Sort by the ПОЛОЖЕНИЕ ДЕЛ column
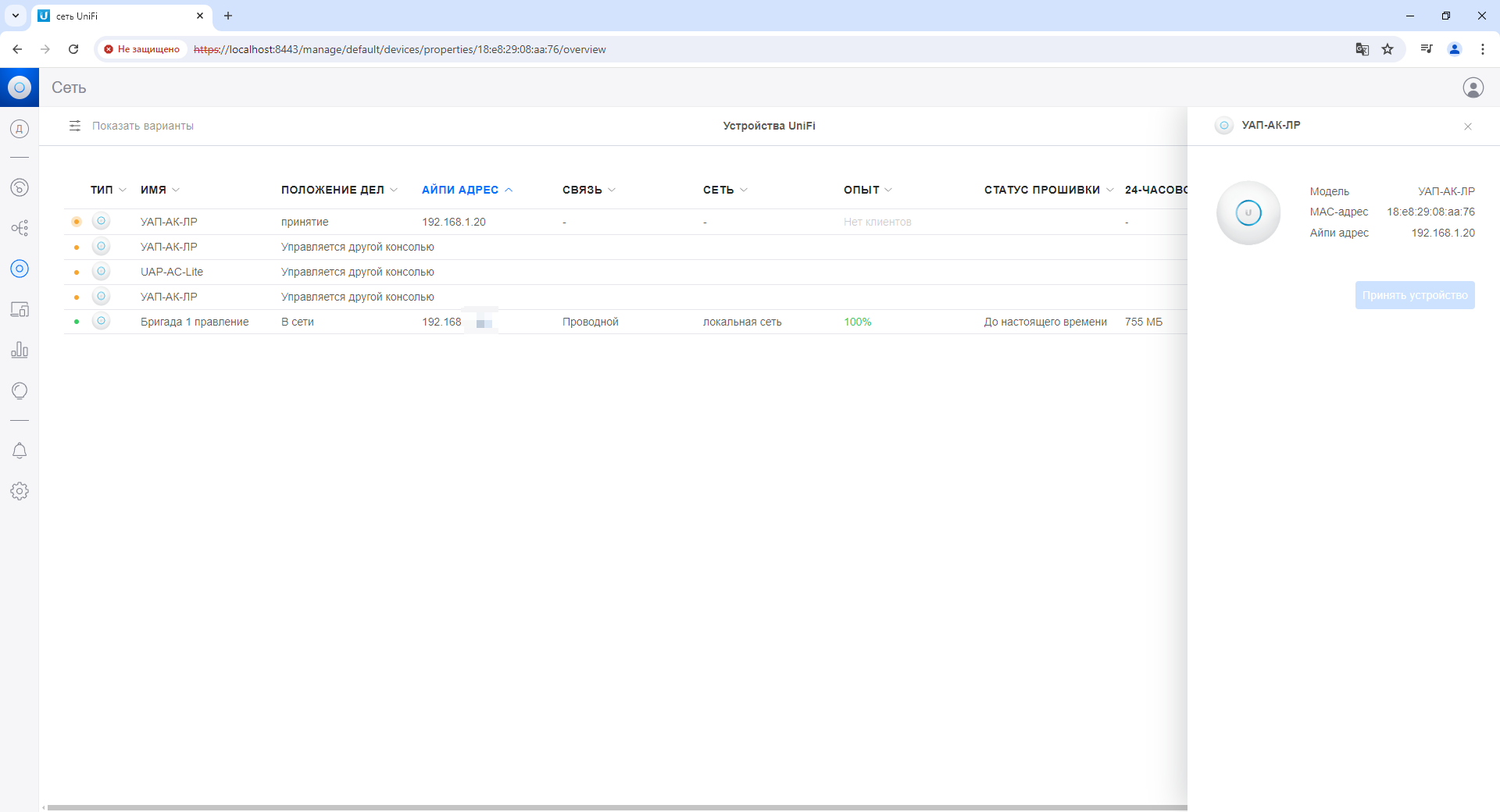The width and height of the screenshot is (1500, 812). pos(339,190)
